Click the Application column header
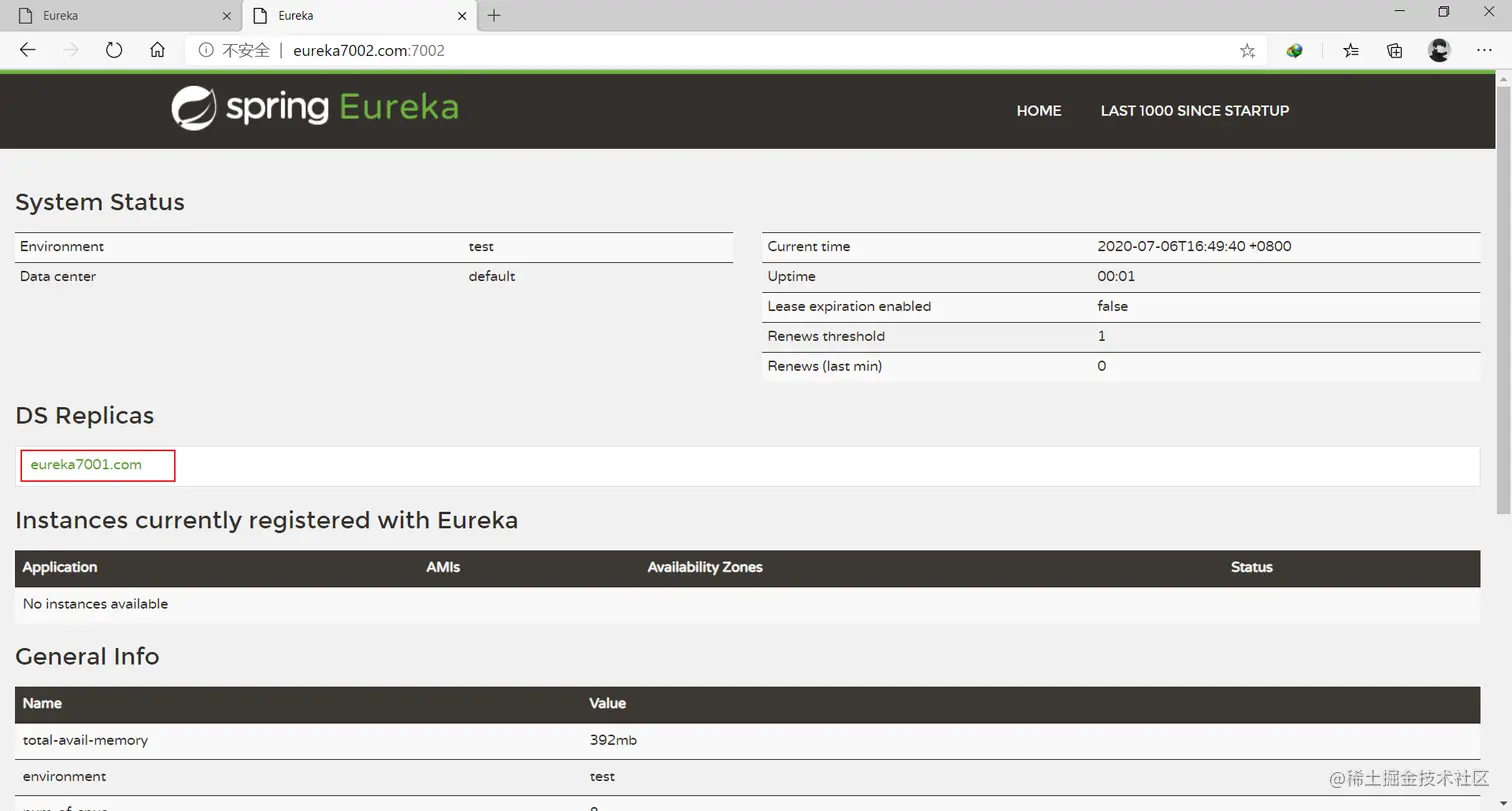 (60, 567)
